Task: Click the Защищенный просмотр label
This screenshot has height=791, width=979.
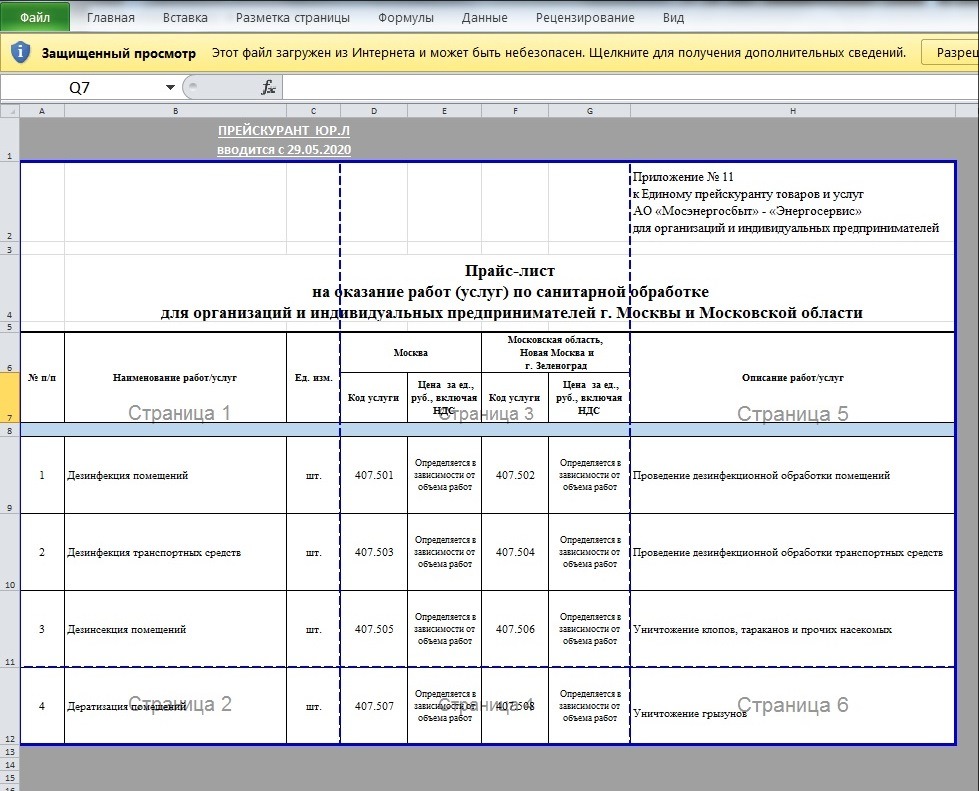Action: click(x=119, y=53)
